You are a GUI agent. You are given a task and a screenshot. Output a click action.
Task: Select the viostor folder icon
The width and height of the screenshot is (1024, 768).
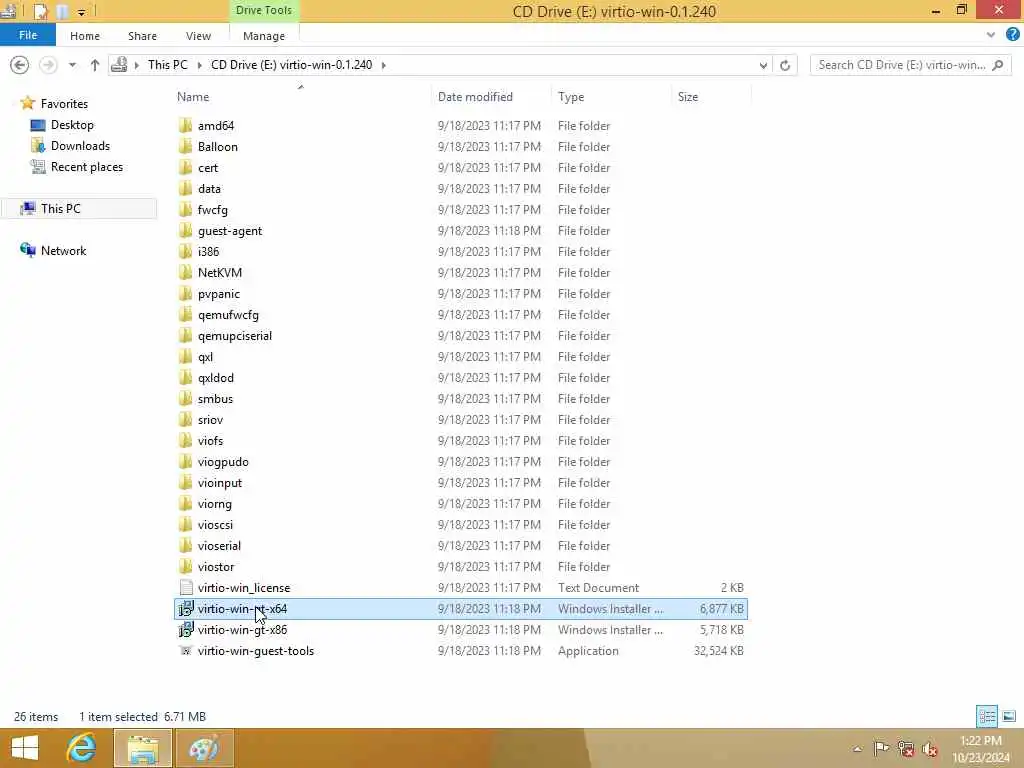185,566
